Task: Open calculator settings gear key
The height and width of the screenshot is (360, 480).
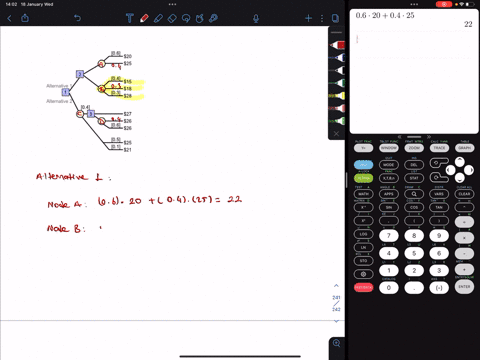Action: click(x=363, y=274)
